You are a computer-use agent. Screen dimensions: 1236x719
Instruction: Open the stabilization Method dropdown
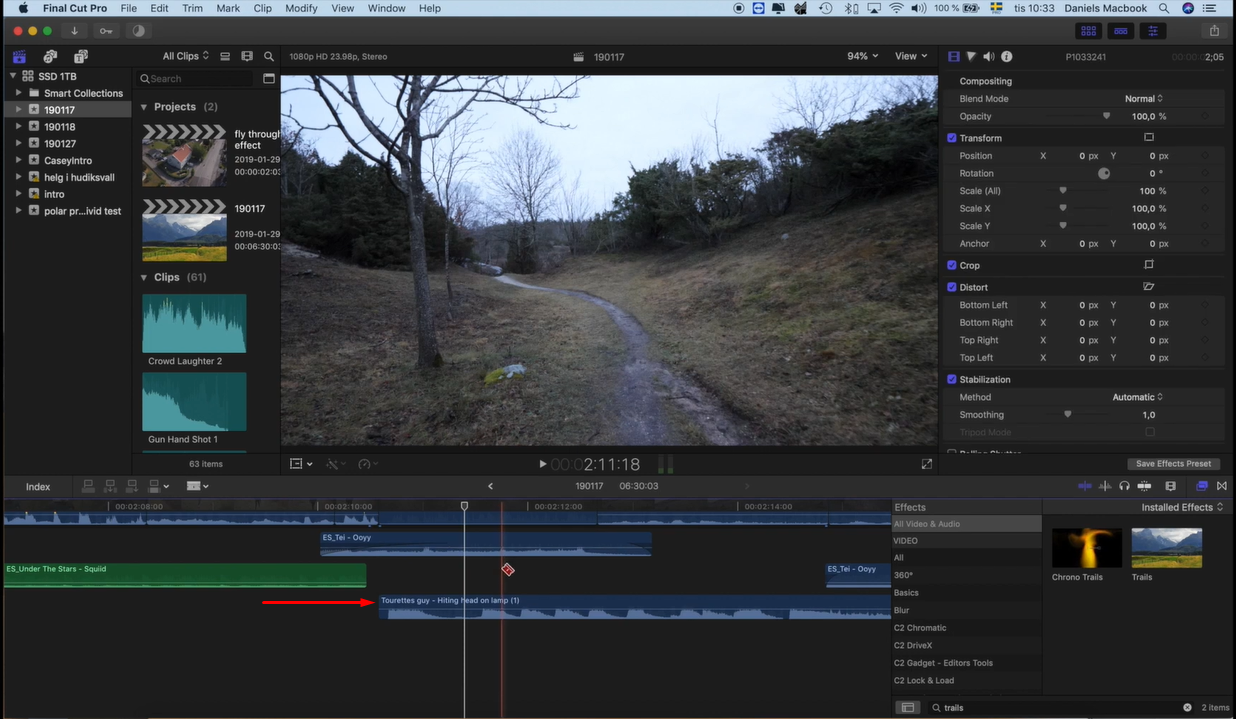1137,397
